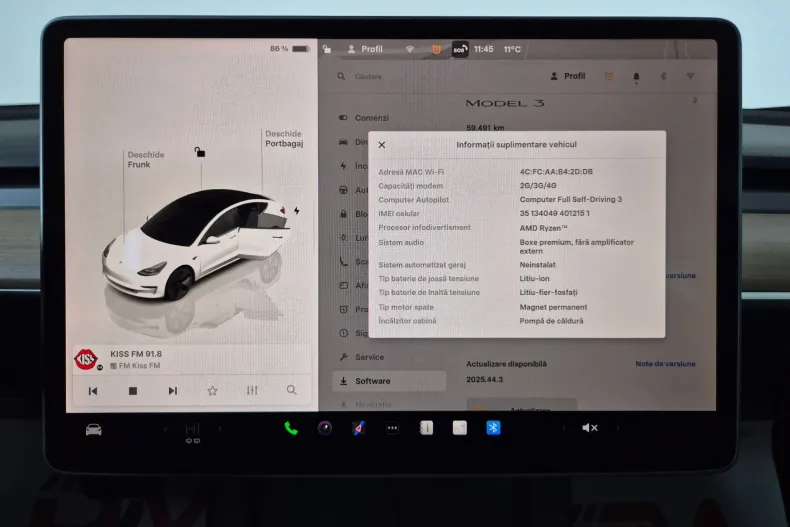
Task: Open the white notepad app icon
Action: 459,428
